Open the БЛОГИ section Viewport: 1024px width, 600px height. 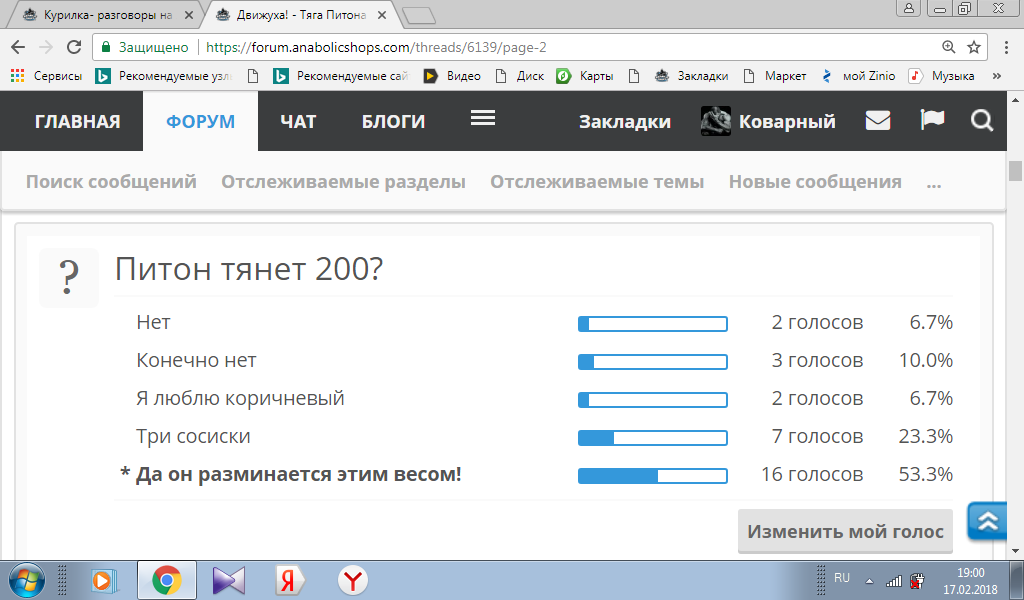pyautogui.click(x=393, y=121)
